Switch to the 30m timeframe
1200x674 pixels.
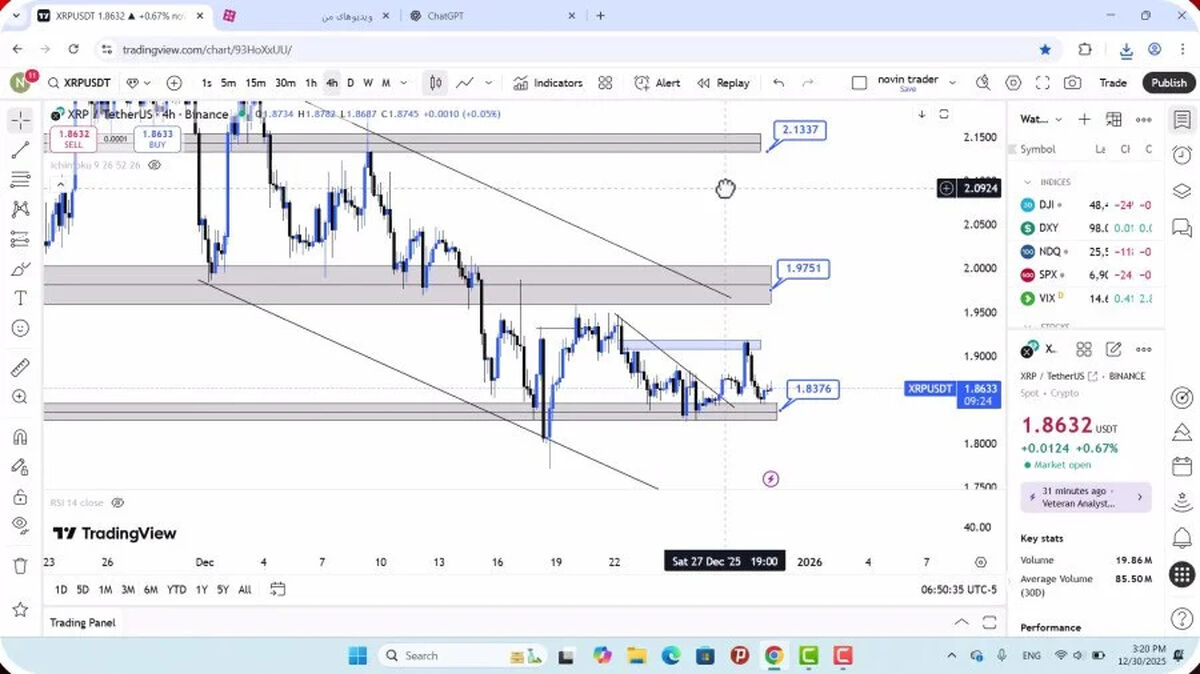point(285,83)
